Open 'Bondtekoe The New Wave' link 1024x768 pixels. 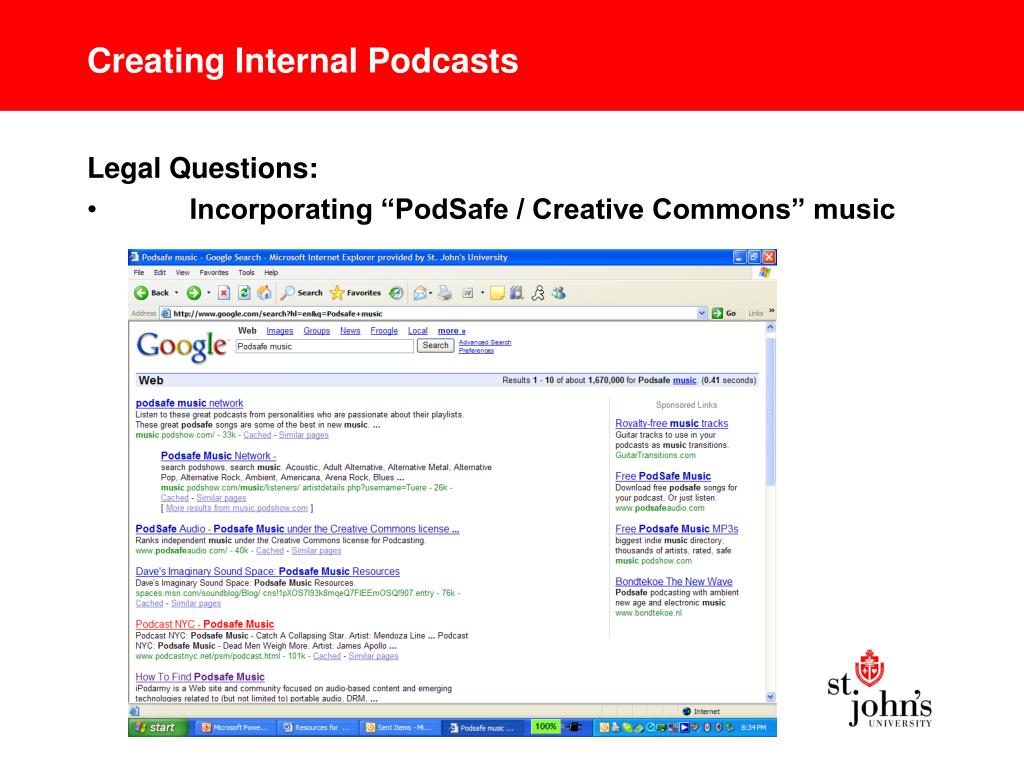click(x=673, y=582)
